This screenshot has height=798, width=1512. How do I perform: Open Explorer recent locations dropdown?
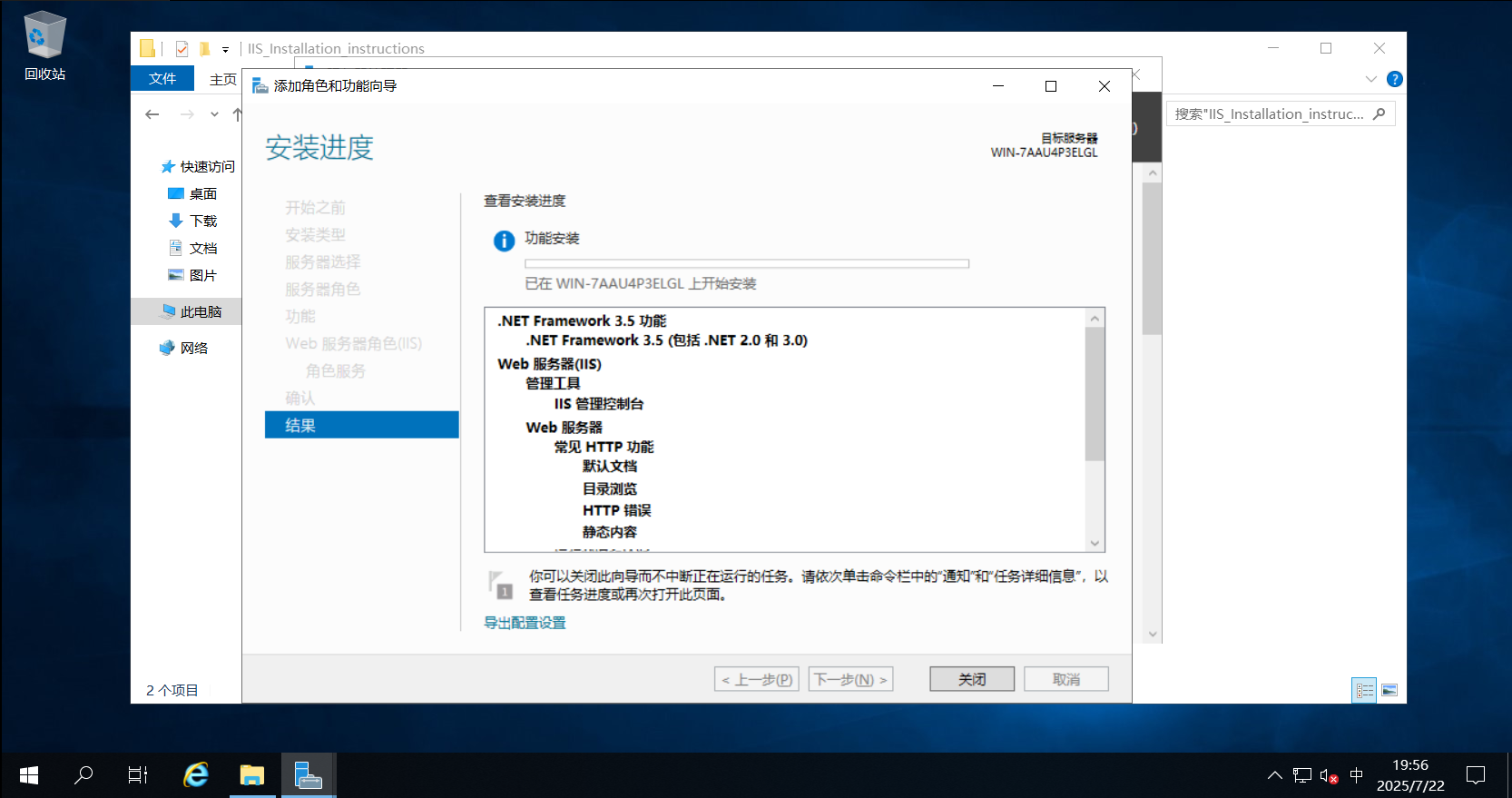click(x=214, y=114)
